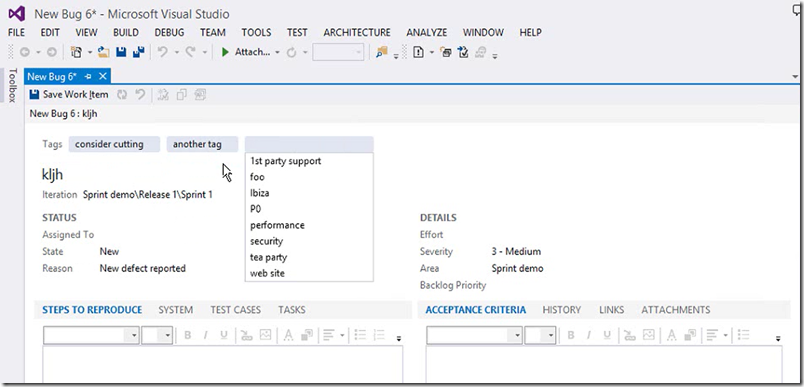Screen dimensions: 804x387
Task: Choose '1st party support' tag suggestion
Action: pos(309,161)
